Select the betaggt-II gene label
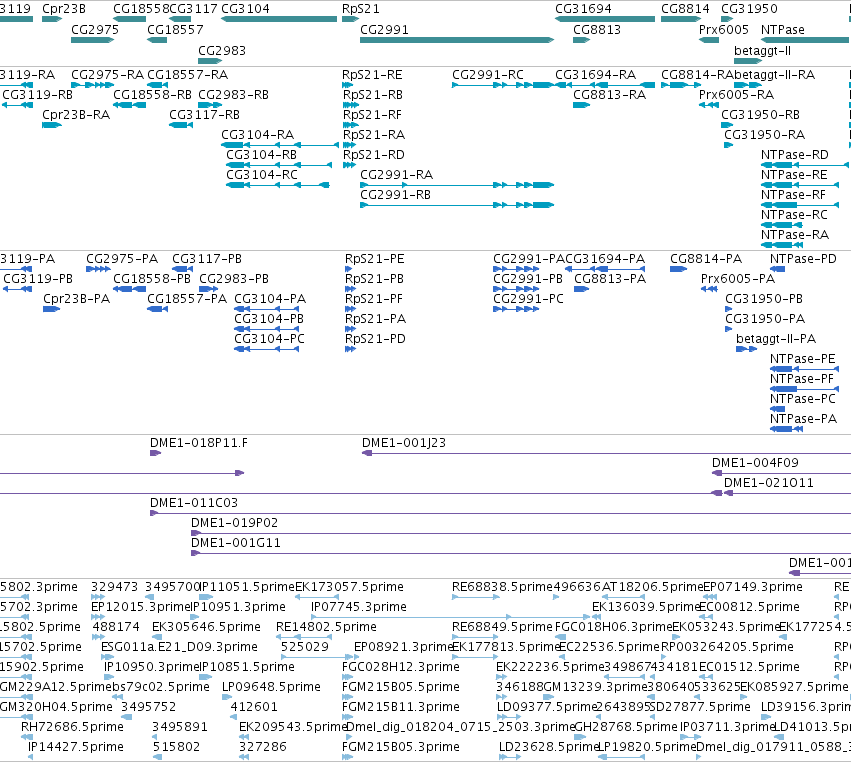The width and height of the screenshot is (851, 762). pyautogui.click(x=763, y=50)
